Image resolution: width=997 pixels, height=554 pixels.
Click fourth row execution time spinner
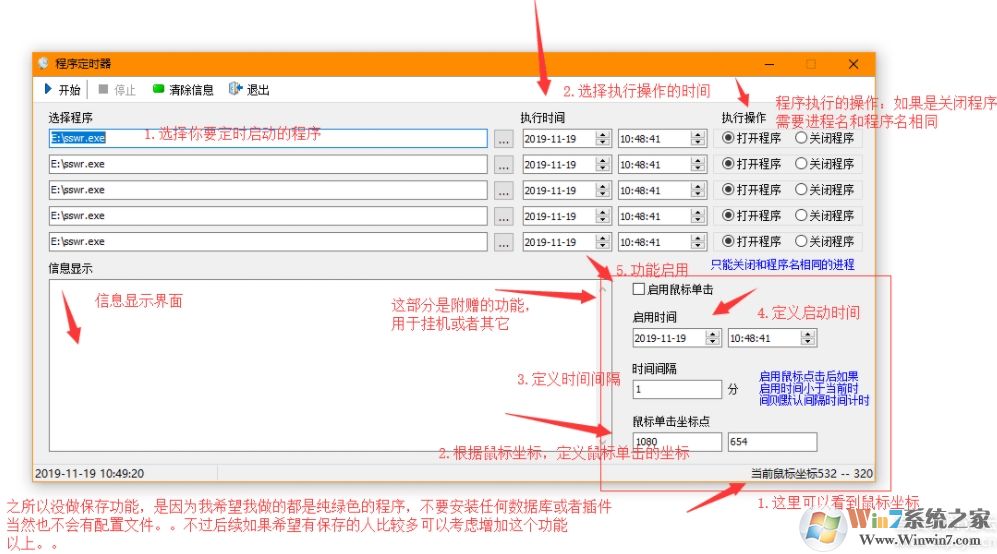coord(698,216)
